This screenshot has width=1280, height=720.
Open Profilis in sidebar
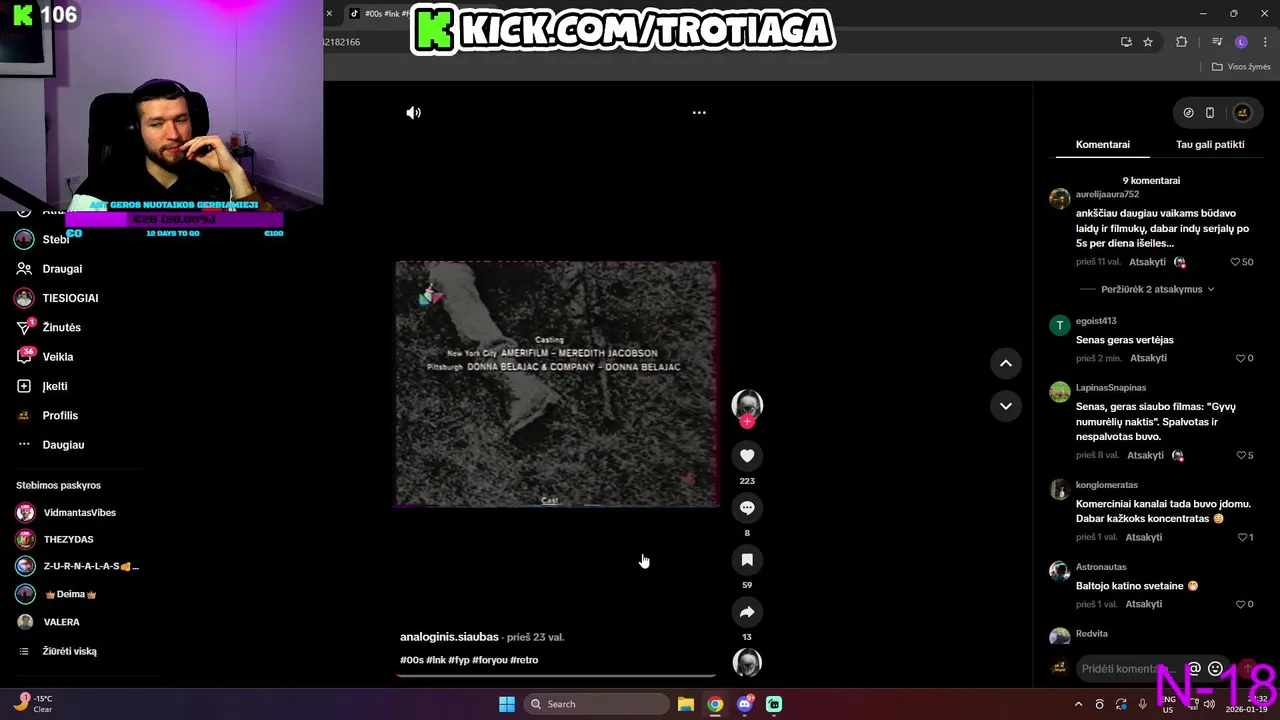coord(60,416)
